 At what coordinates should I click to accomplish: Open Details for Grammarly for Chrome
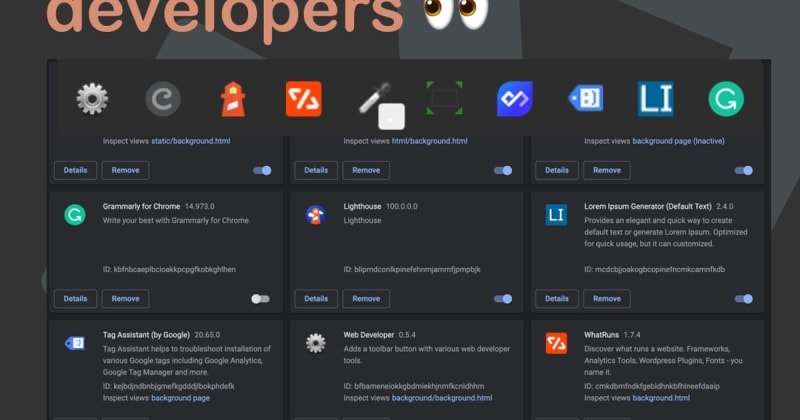[75, 298]
